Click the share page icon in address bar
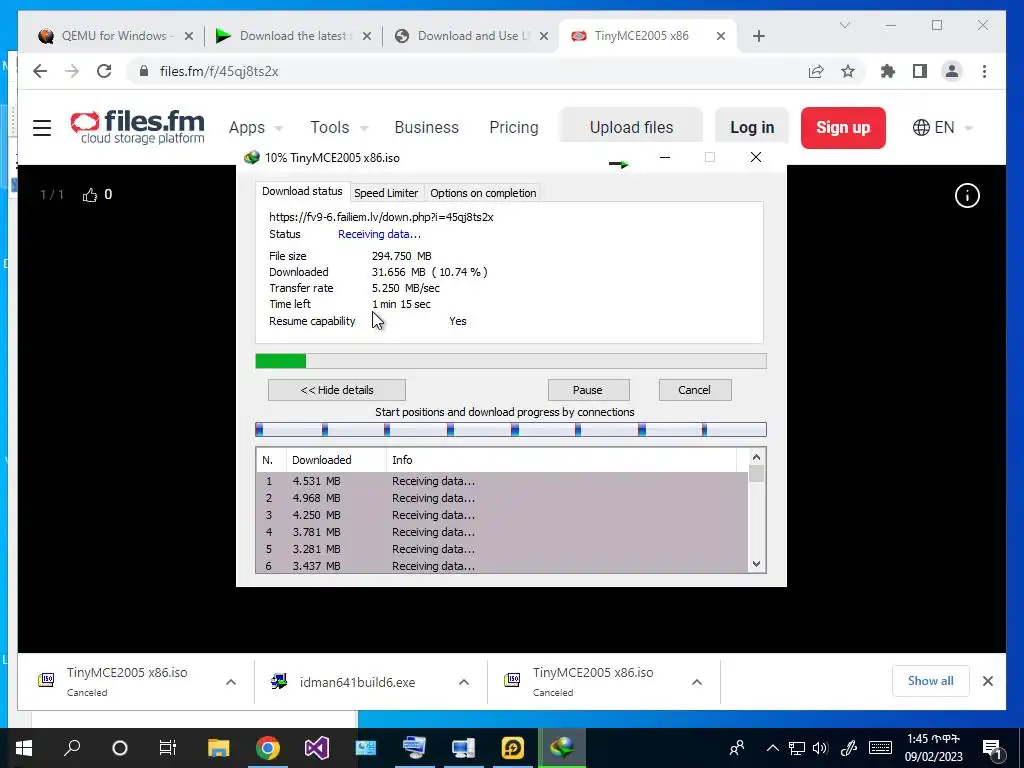 816,71
